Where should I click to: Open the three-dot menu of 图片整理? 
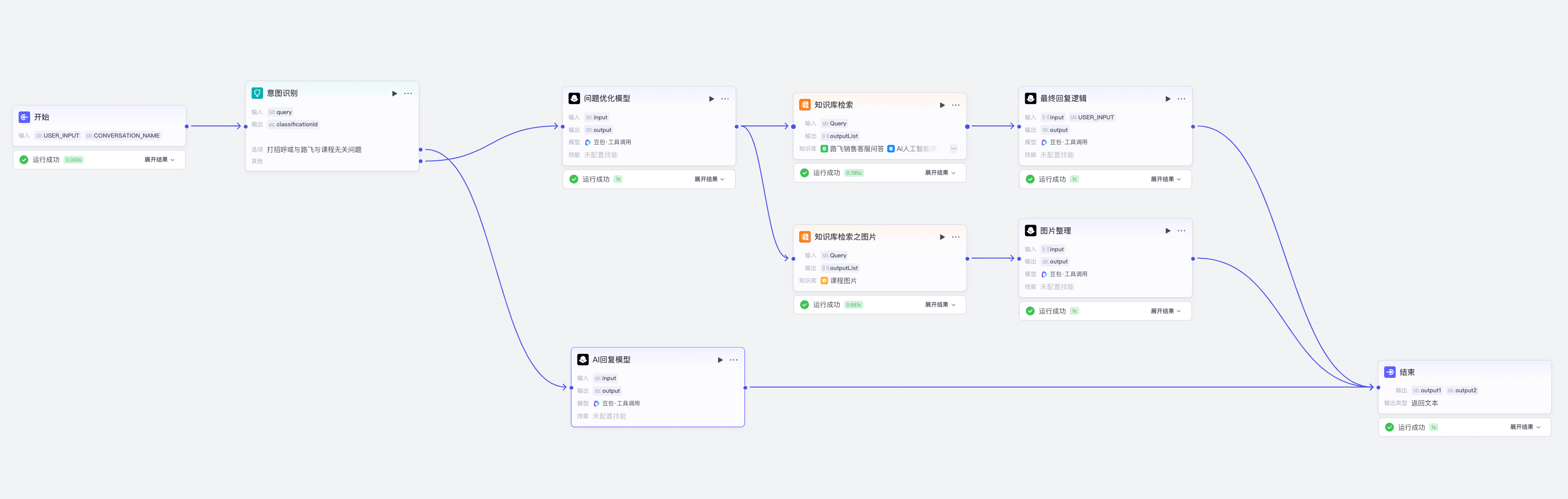(1181, 231)
